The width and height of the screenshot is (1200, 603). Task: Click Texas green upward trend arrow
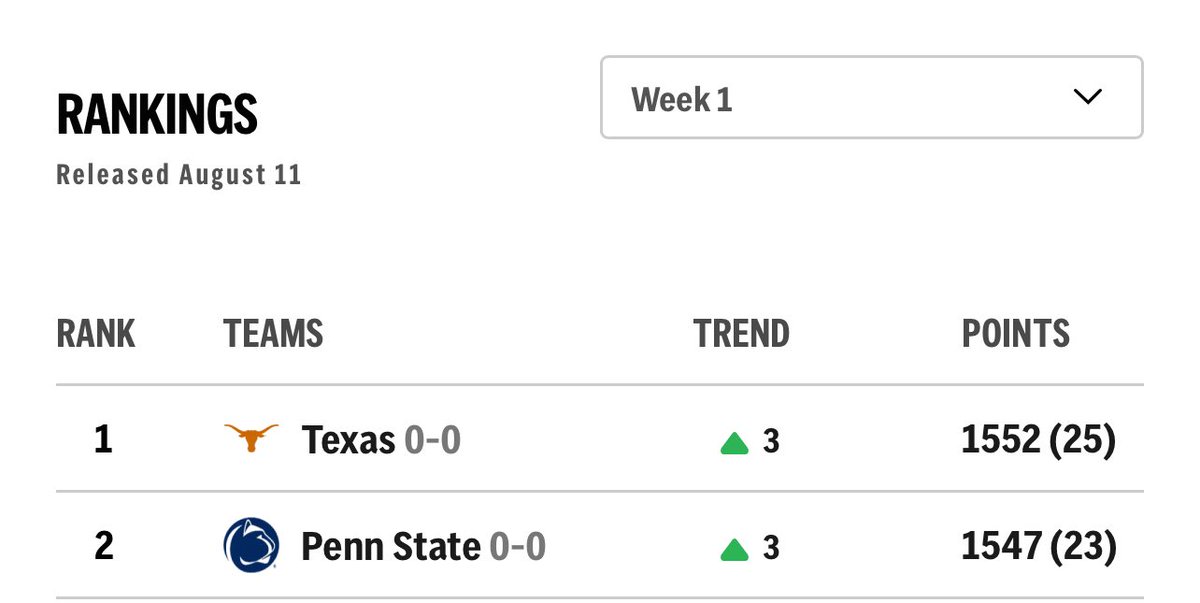734,443
